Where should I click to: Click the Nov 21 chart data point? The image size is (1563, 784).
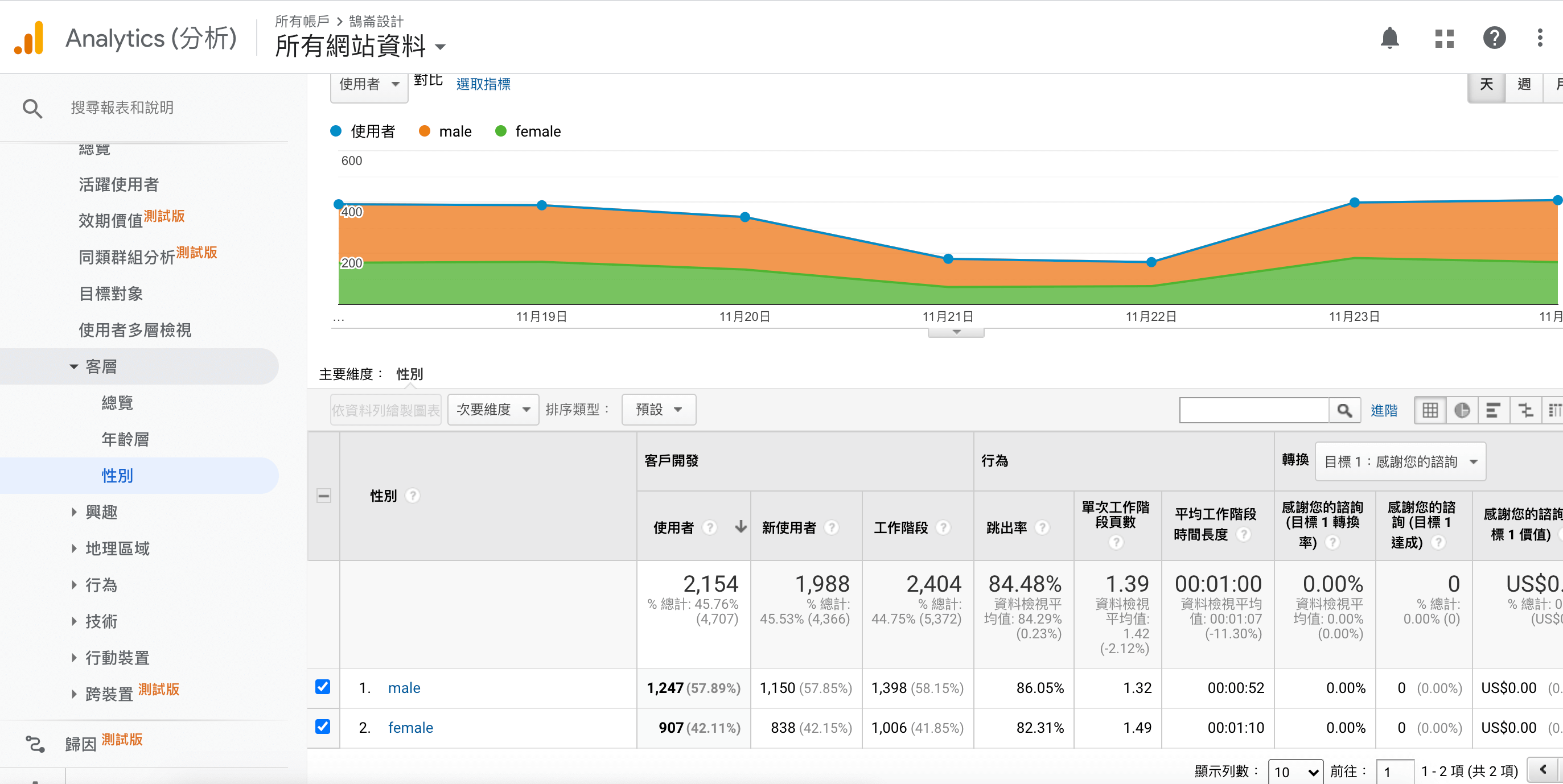[948, 259]
